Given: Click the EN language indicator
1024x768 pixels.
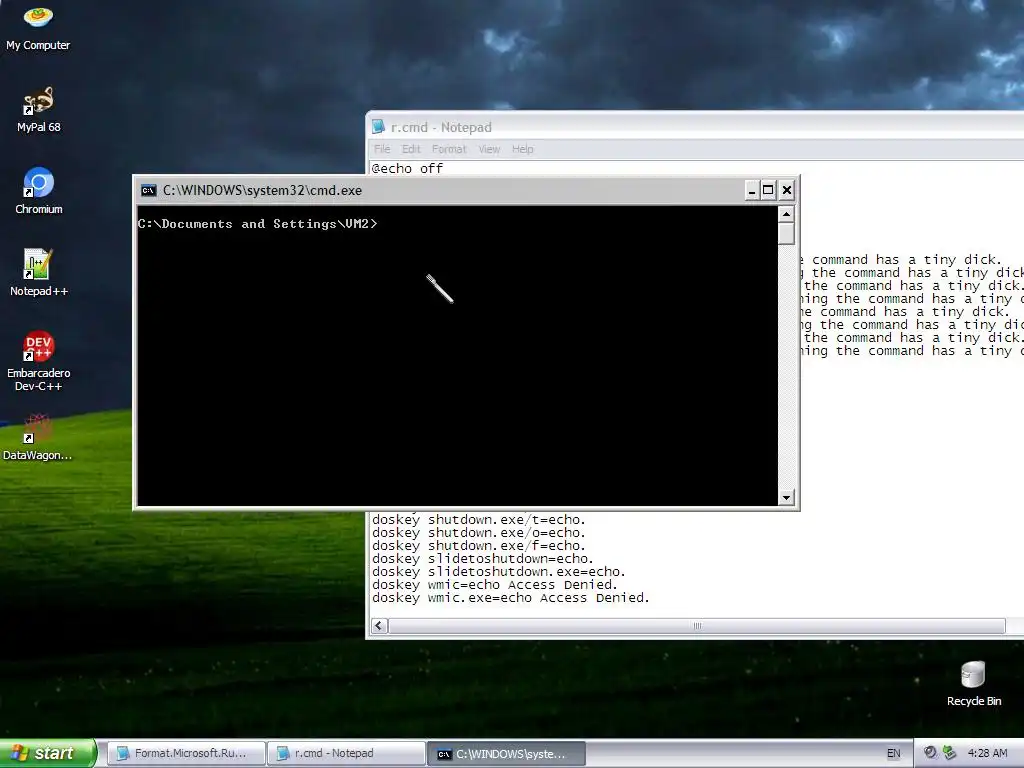Looking at the screenshot, I should [893, 753].
